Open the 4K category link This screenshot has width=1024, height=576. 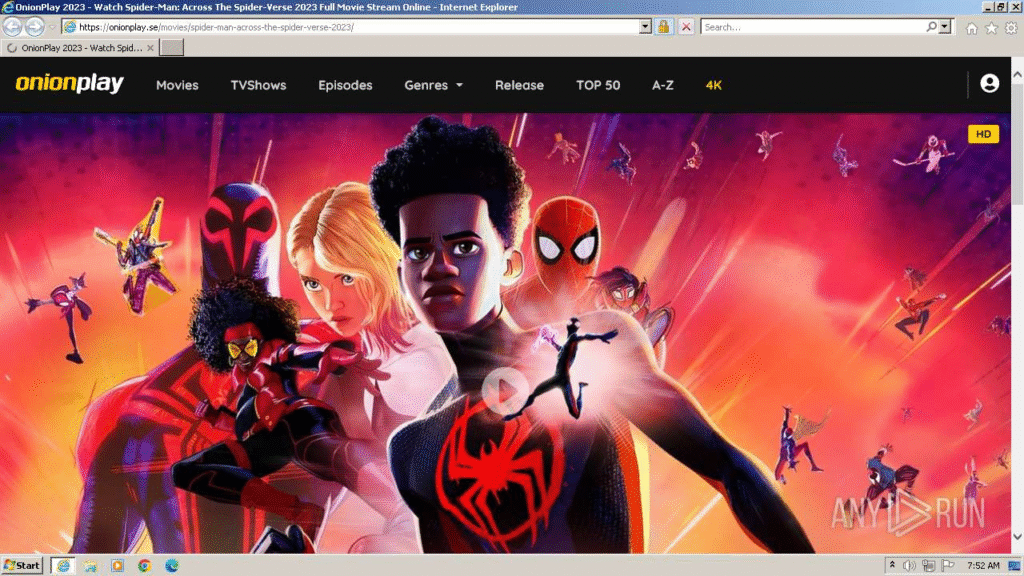[x=713, y=85]
